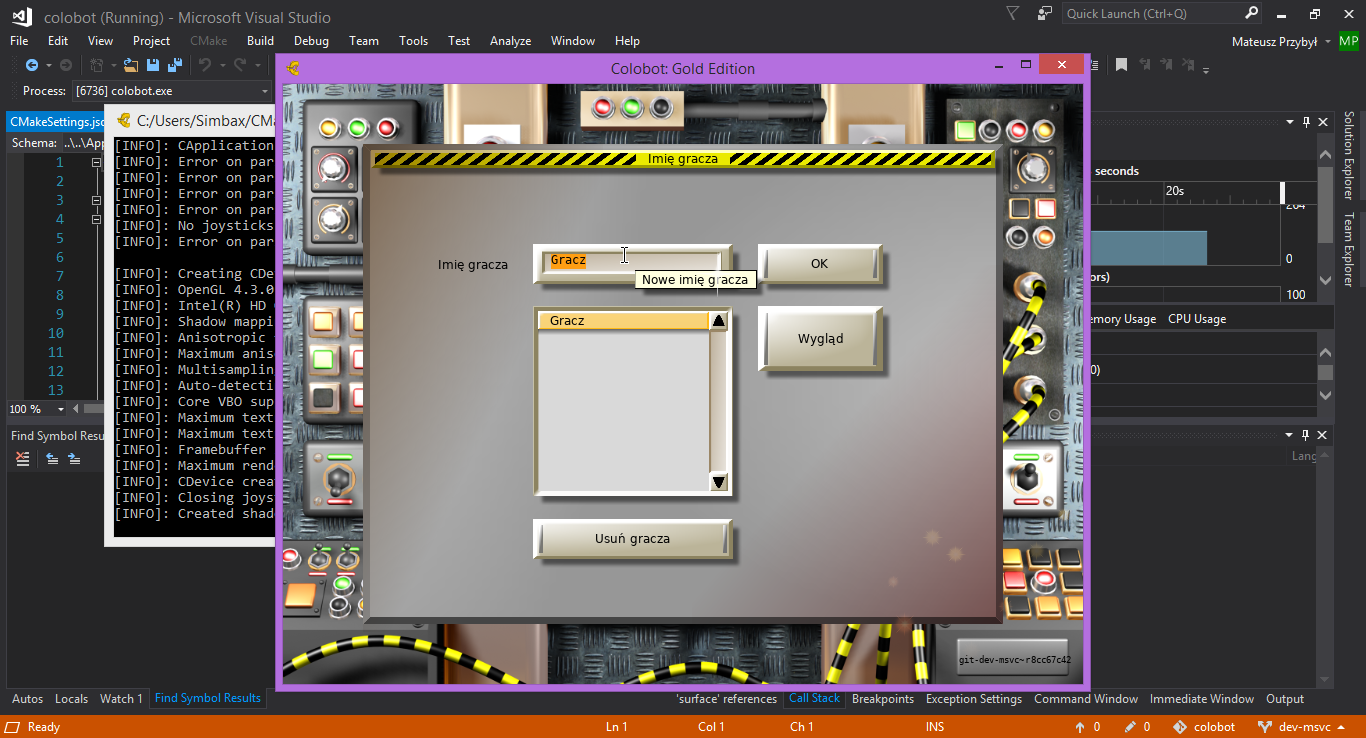Click the navigate backward arrow icon
This screenshot has width=1366, height=738.
point(31,65)
